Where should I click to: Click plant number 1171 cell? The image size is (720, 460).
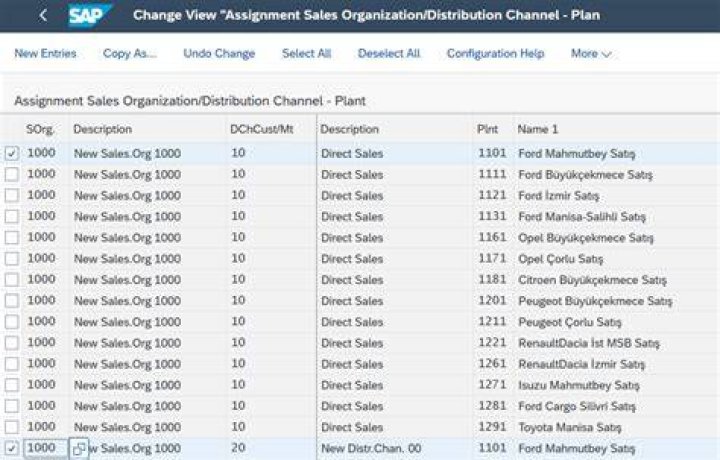tap(492, 259)
